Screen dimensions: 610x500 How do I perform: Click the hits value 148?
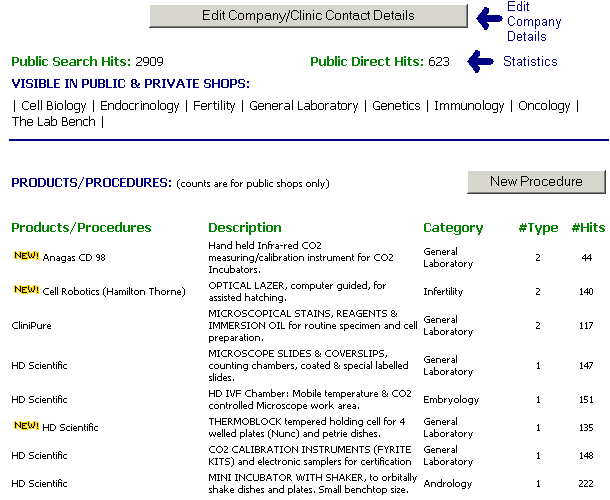click(x=586, y=456)
